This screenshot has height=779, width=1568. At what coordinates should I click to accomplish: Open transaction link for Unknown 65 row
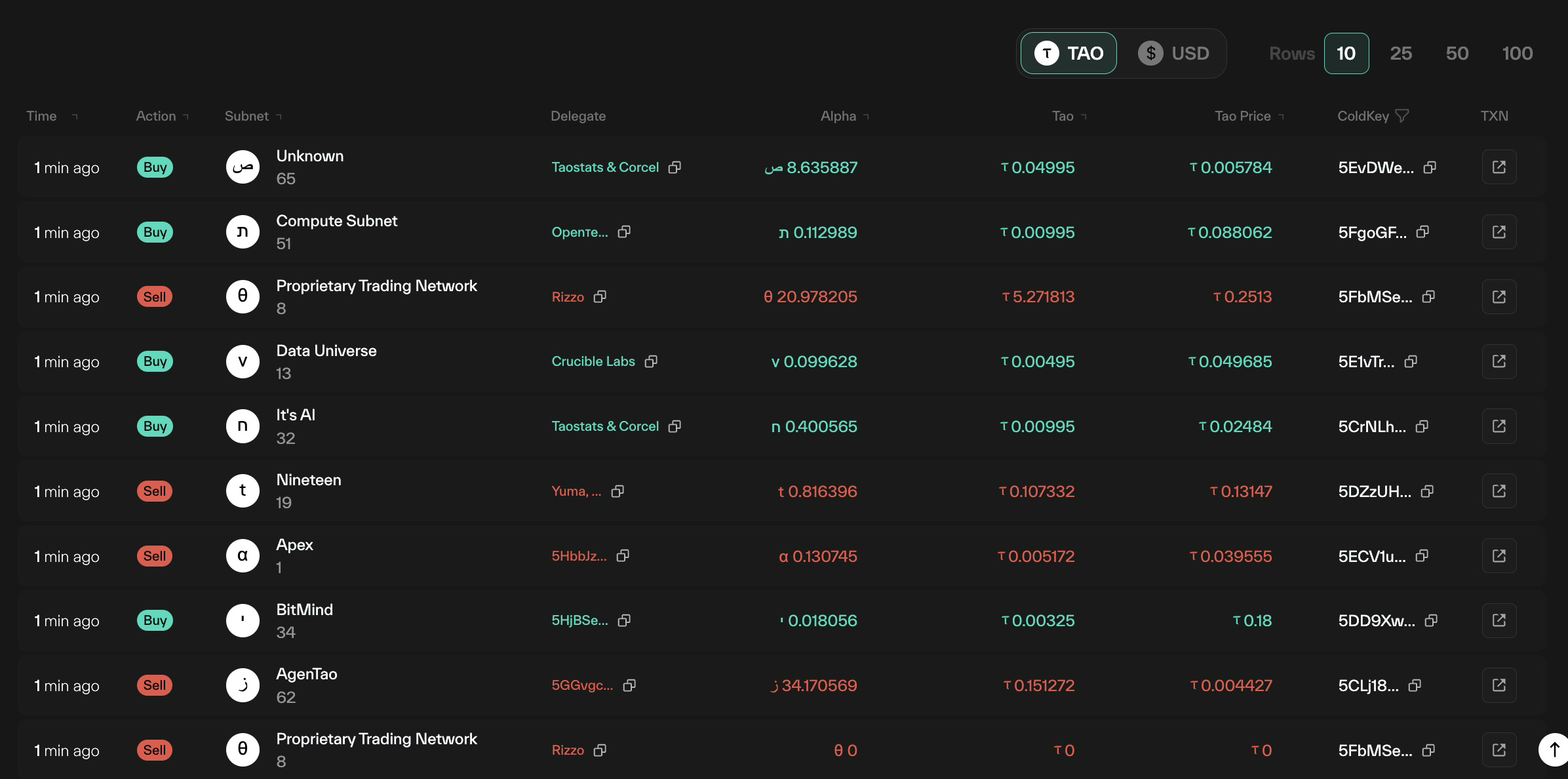(1499, 167)
